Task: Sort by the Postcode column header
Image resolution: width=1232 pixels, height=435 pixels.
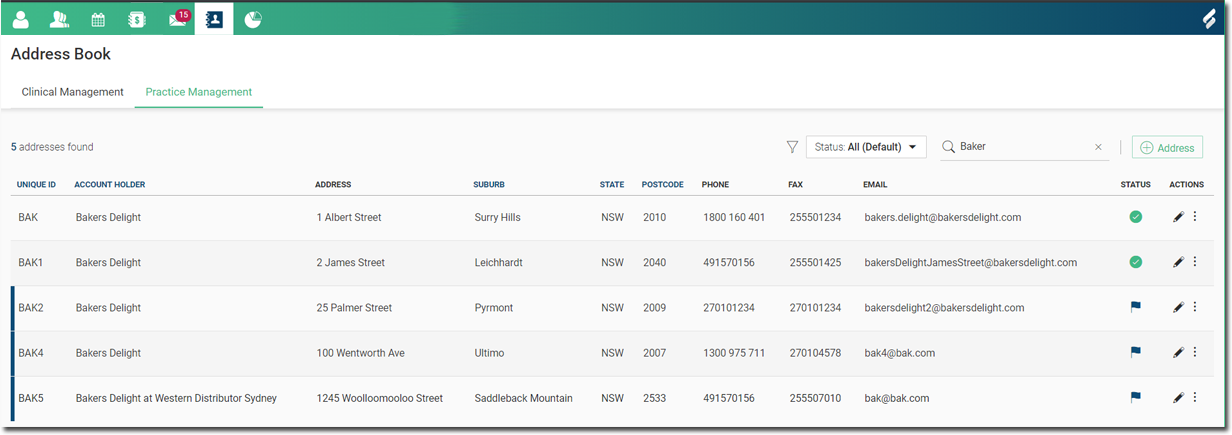Action: [x=663, y=185]
